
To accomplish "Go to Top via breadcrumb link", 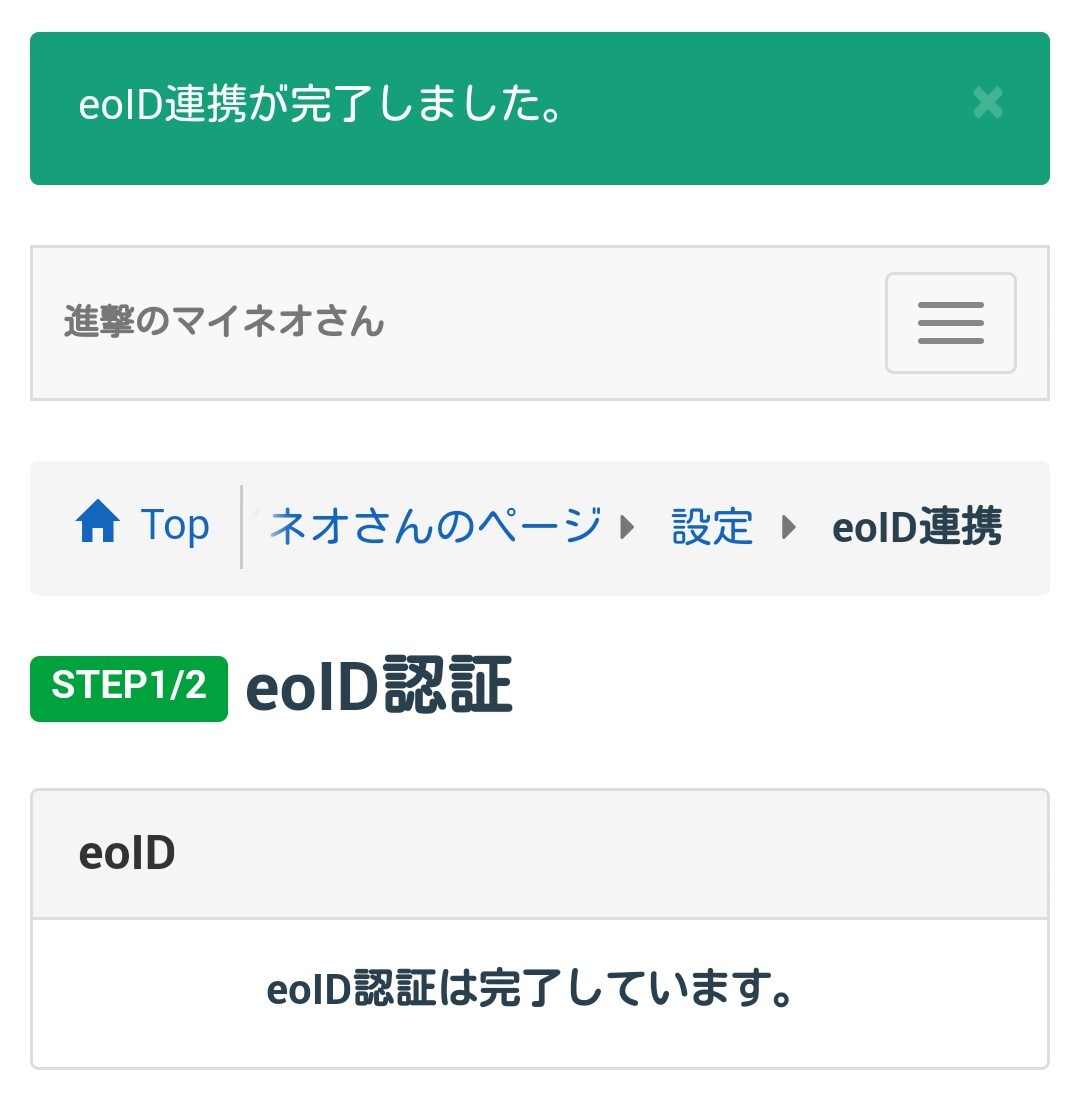I will click(174, 525).
